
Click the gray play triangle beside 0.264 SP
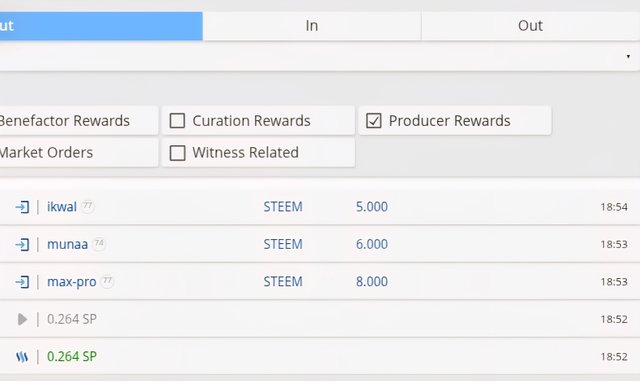coord(22,319)
